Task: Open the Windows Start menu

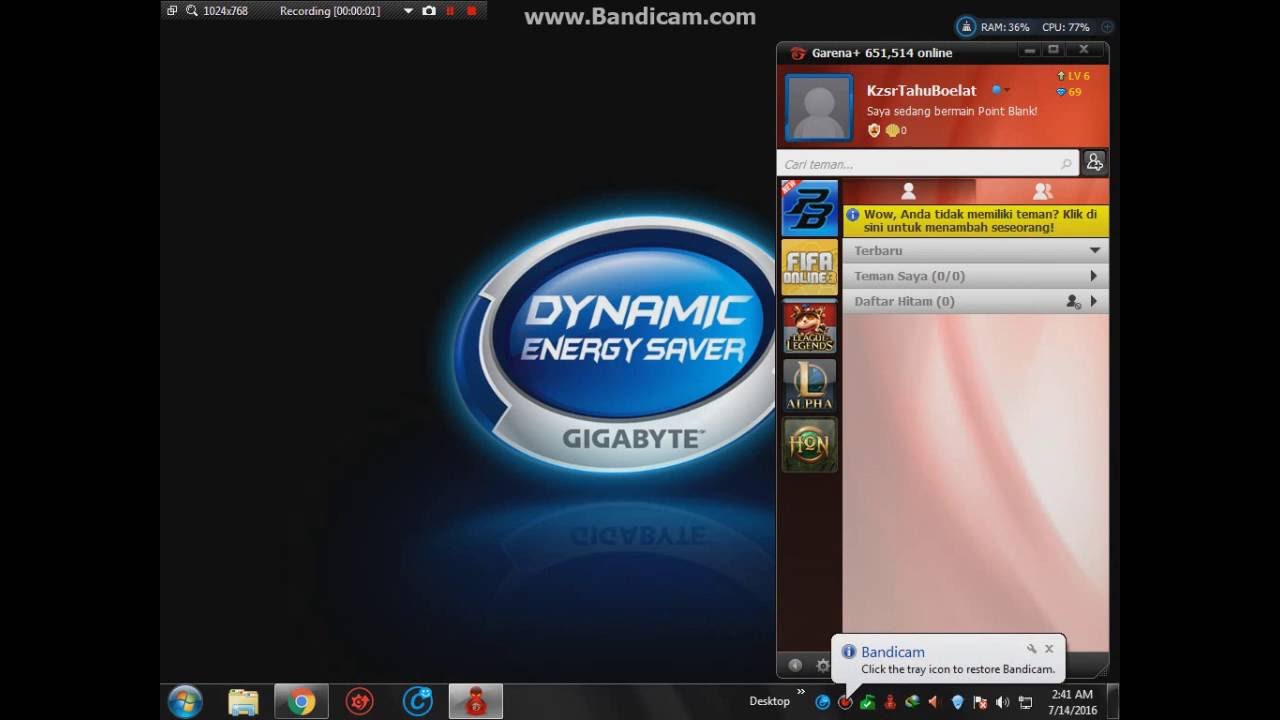Action: tap(186, 702)
